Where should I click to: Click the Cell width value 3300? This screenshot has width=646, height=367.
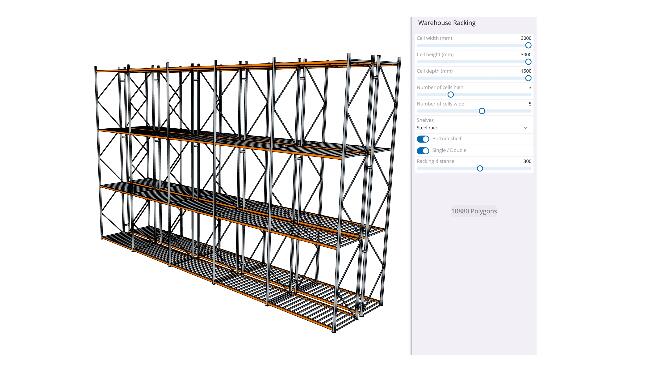[x=526, y=38]
